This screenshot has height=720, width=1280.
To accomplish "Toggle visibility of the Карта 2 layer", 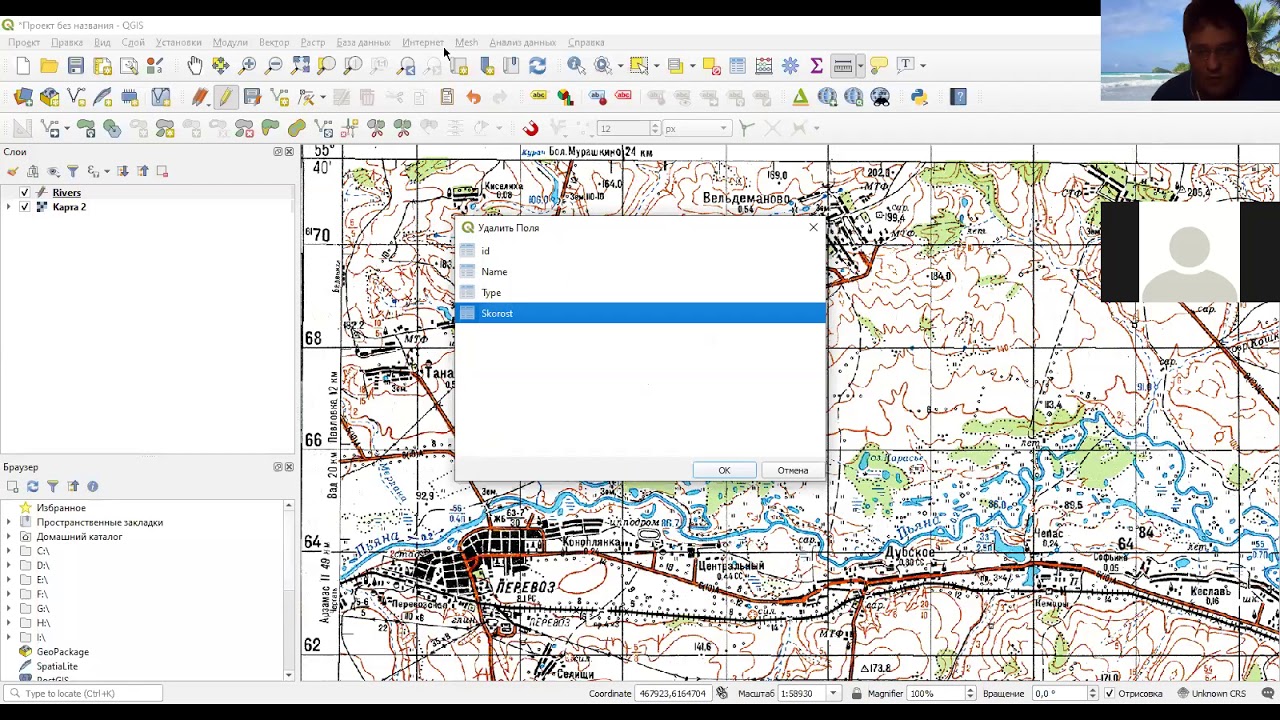I will pos(24,207).
